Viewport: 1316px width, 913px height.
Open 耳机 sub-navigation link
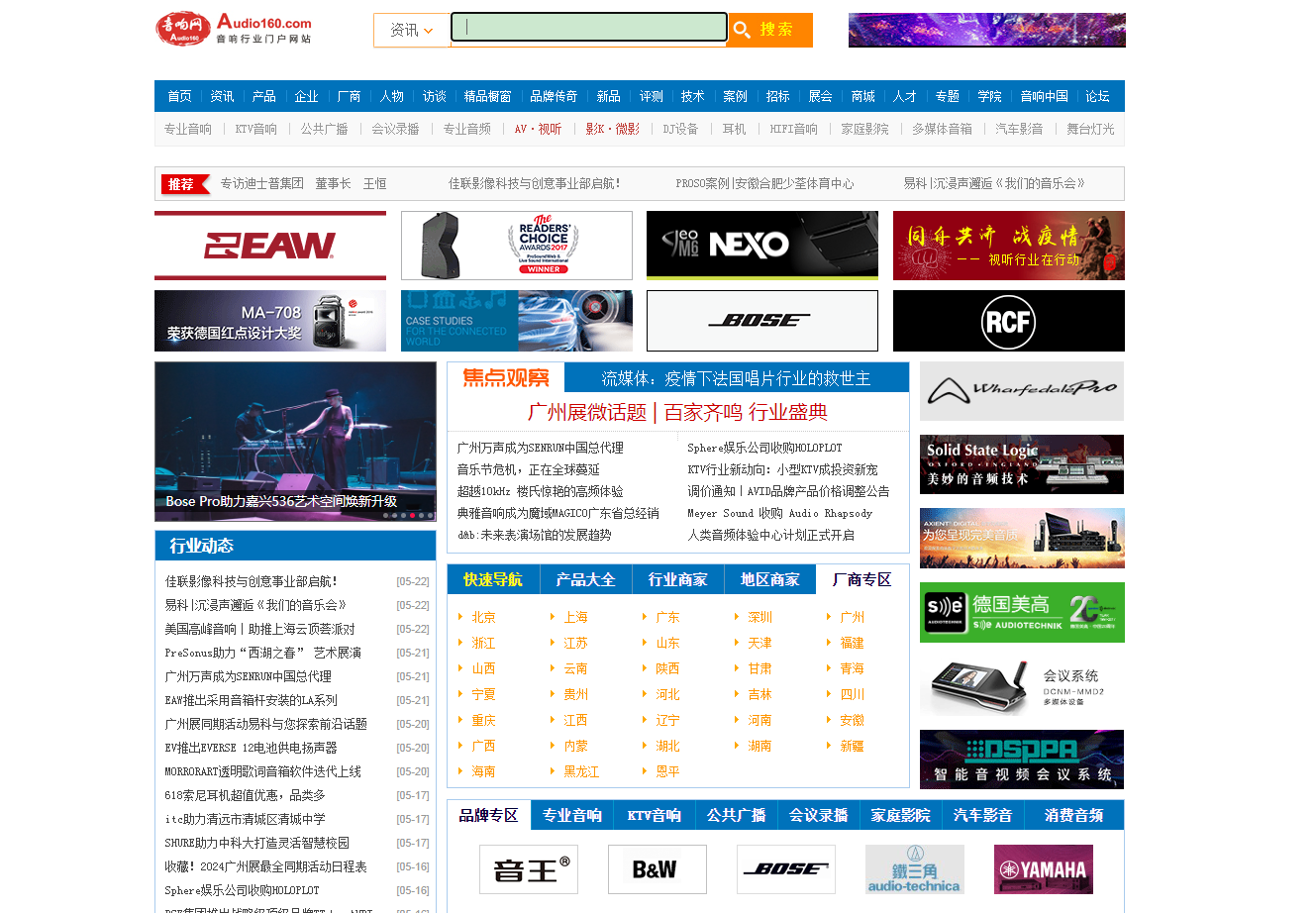734,129
